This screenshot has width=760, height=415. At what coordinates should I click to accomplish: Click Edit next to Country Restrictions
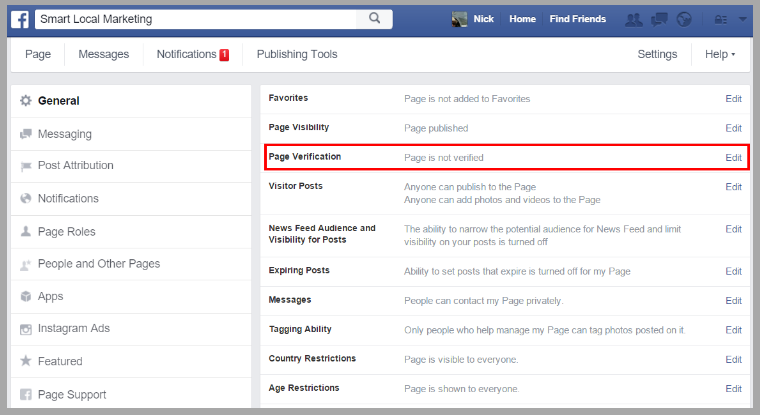(733, 359)
